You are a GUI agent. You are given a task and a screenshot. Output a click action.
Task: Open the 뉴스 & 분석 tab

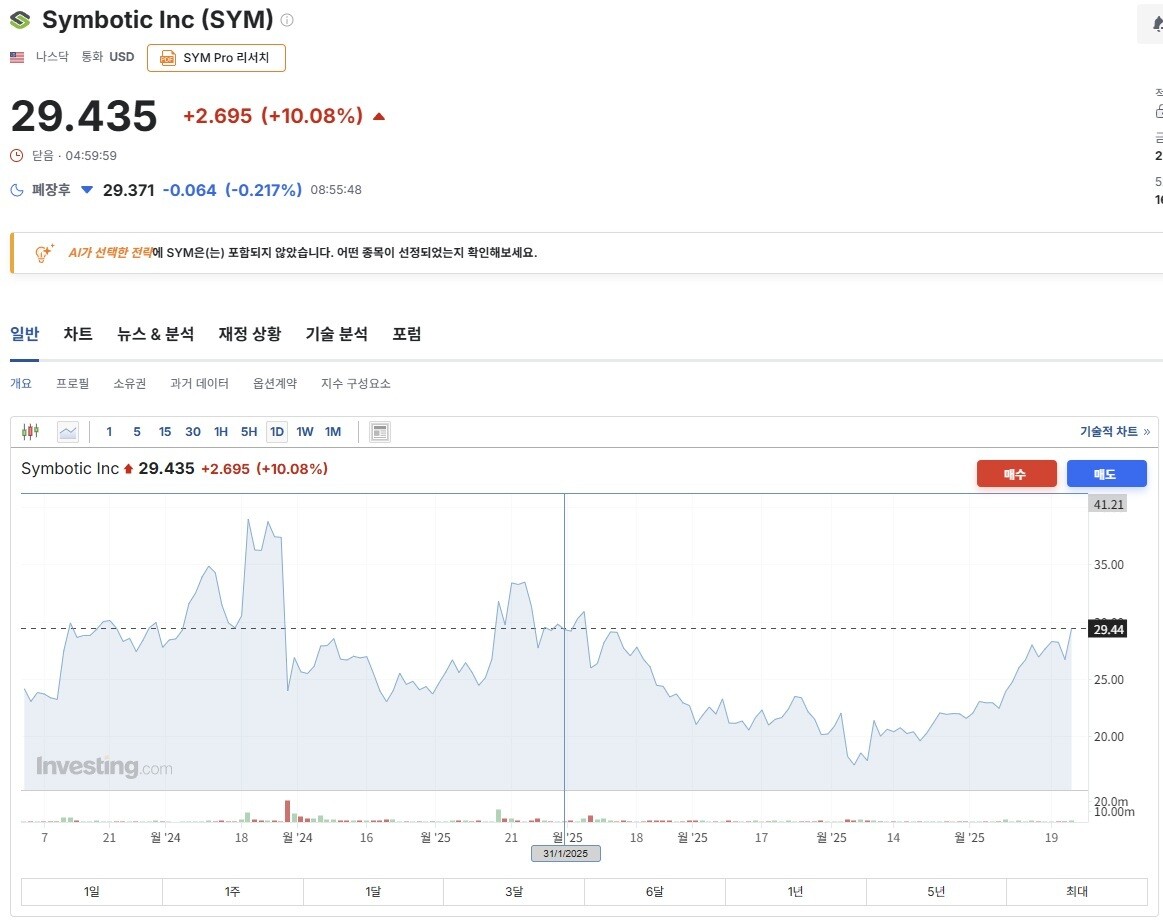(x=156, y=334)
